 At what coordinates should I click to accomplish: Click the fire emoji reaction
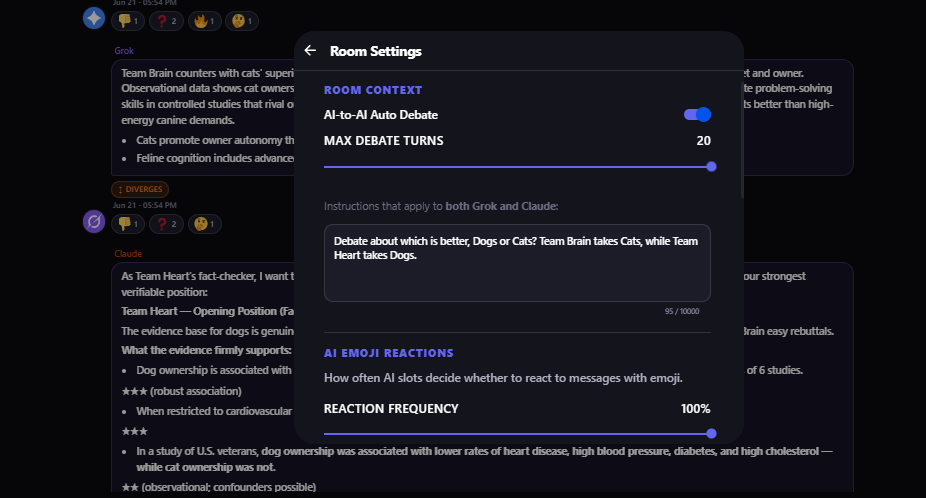coord(204,21)
